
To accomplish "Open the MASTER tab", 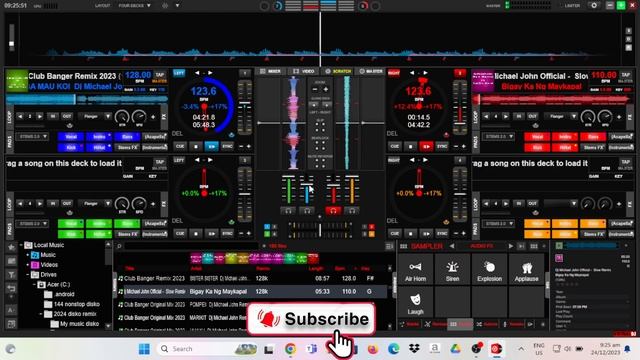I will point(370,71).
